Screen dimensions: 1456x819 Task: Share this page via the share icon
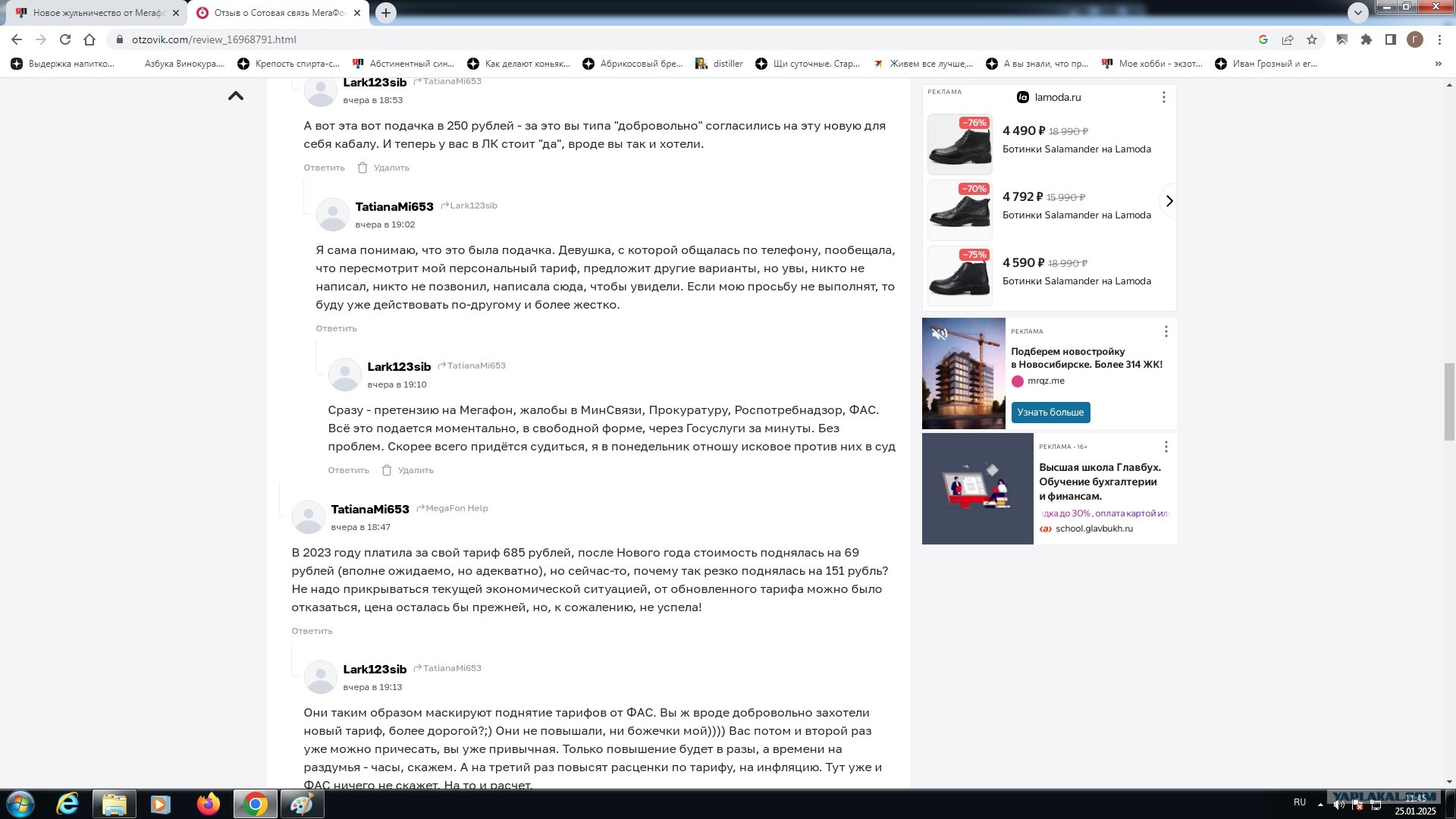(x=1288, y=39)
